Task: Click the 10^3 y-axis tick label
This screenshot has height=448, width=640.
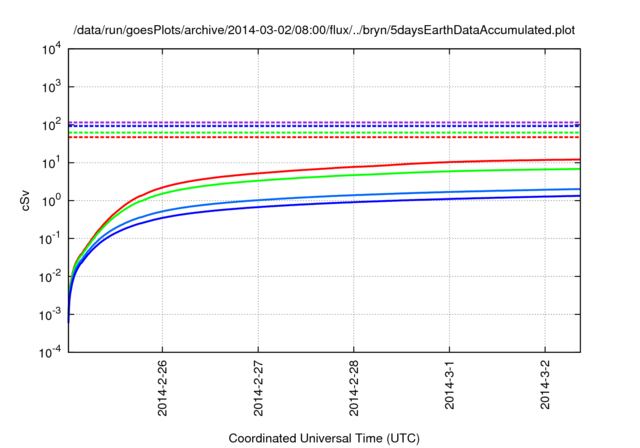Action: pyautogui.click(x=51, y=86)
